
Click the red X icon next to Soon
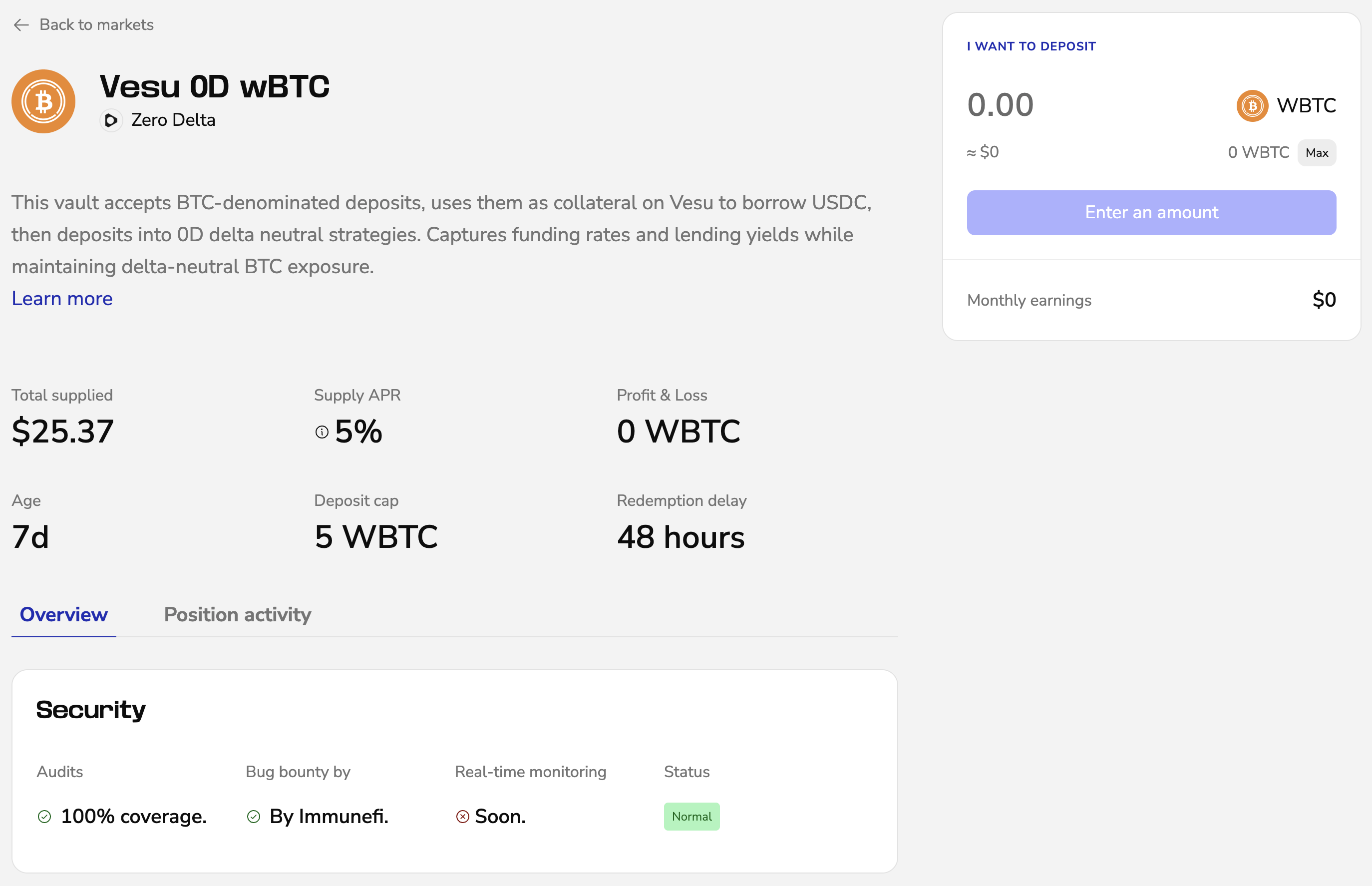click(462, 817)
